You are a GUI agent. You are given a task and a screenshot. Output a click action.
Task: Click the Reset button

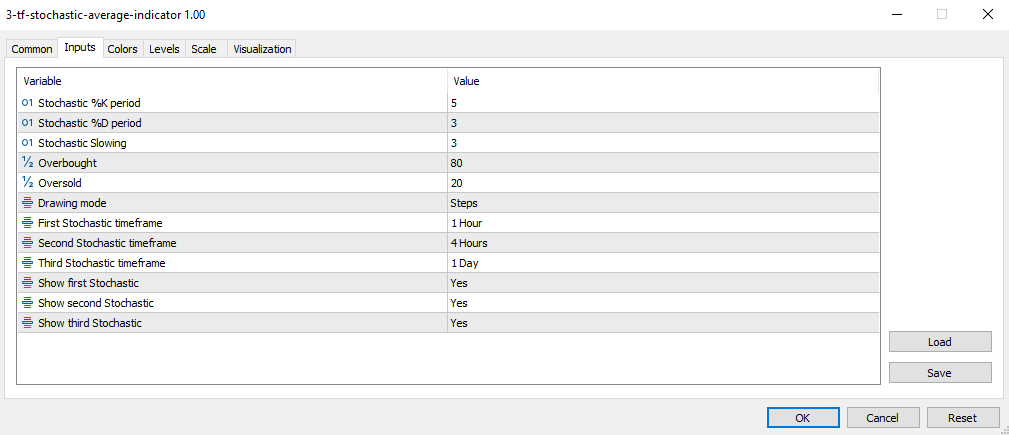pyautogui.click(x=962, y=418)
